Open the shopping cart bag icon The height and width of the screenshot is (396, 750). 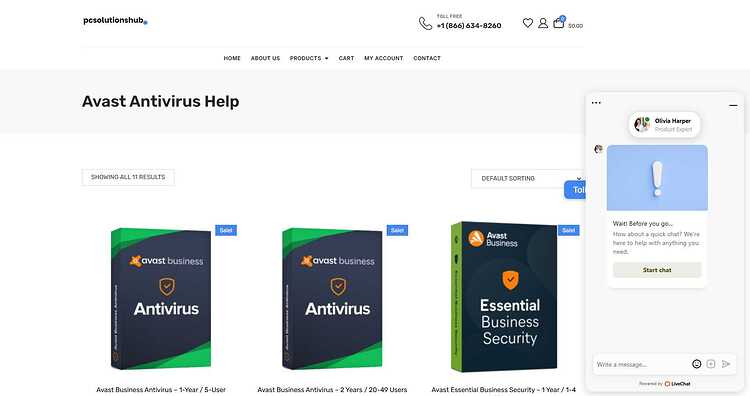click(x=559, y=22)
